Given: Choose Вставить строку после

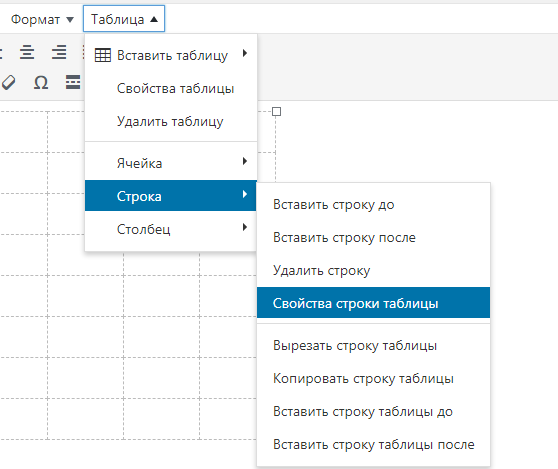Looking at the screenshot, I should 373,237.
